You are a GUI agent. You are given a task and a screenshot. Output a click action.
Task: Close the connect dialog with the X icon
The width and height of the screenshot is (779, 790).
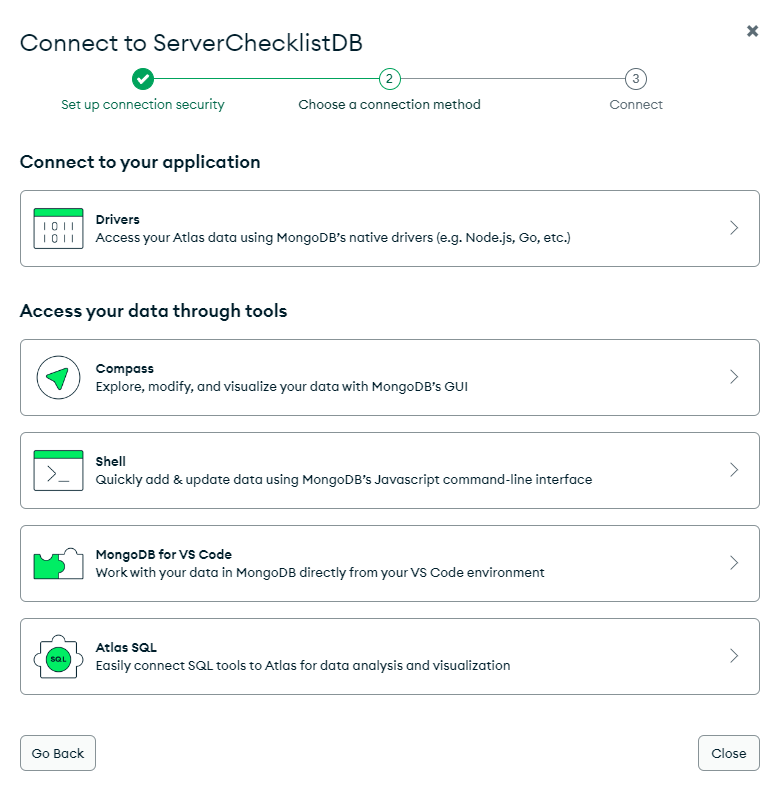click(x=752, y=31)
